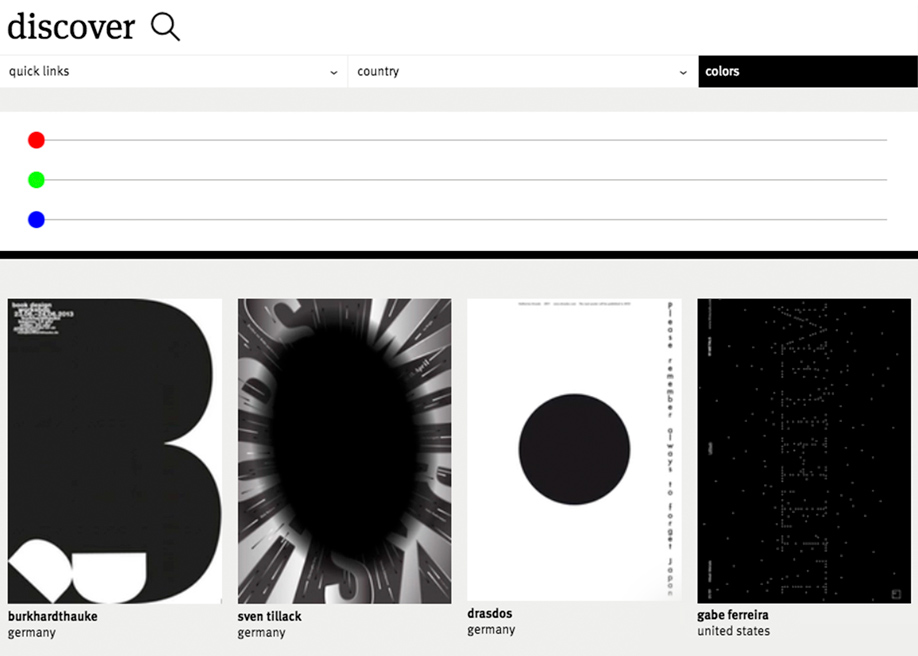
Task: Click the burkhardthauke poster thumbnail
Action: (114, 450)
